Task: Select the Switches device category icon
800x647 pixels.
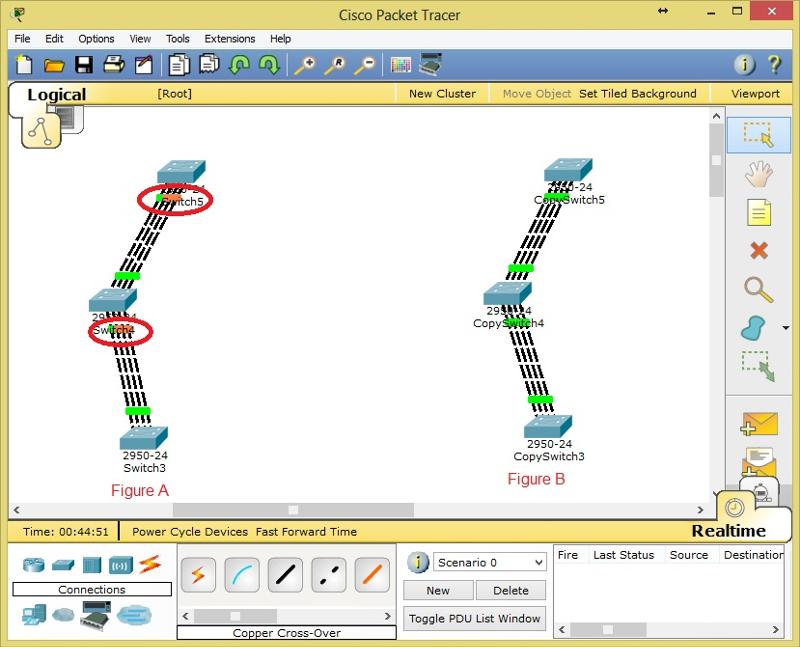Action: [63, 565]
